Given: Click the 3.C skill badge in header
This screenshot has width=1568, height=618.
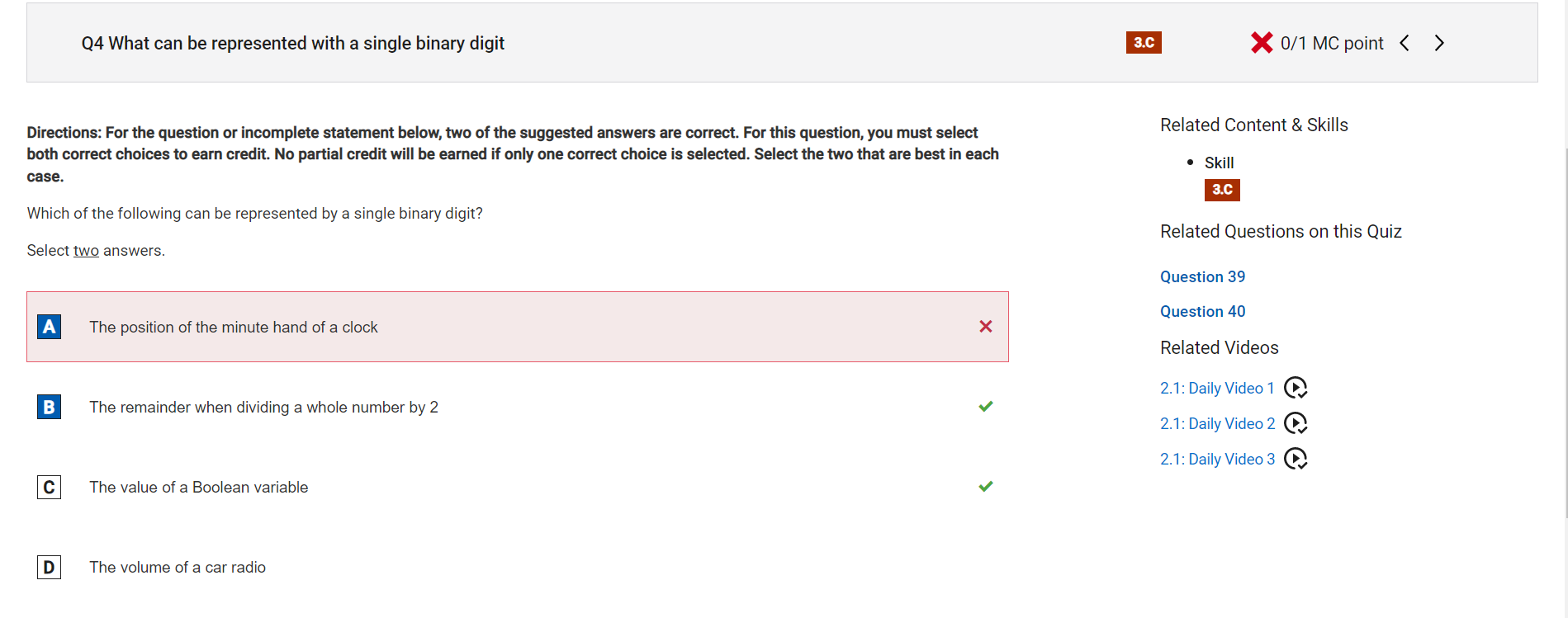Looking at the screenshot, I should [x=1144, y=43].
